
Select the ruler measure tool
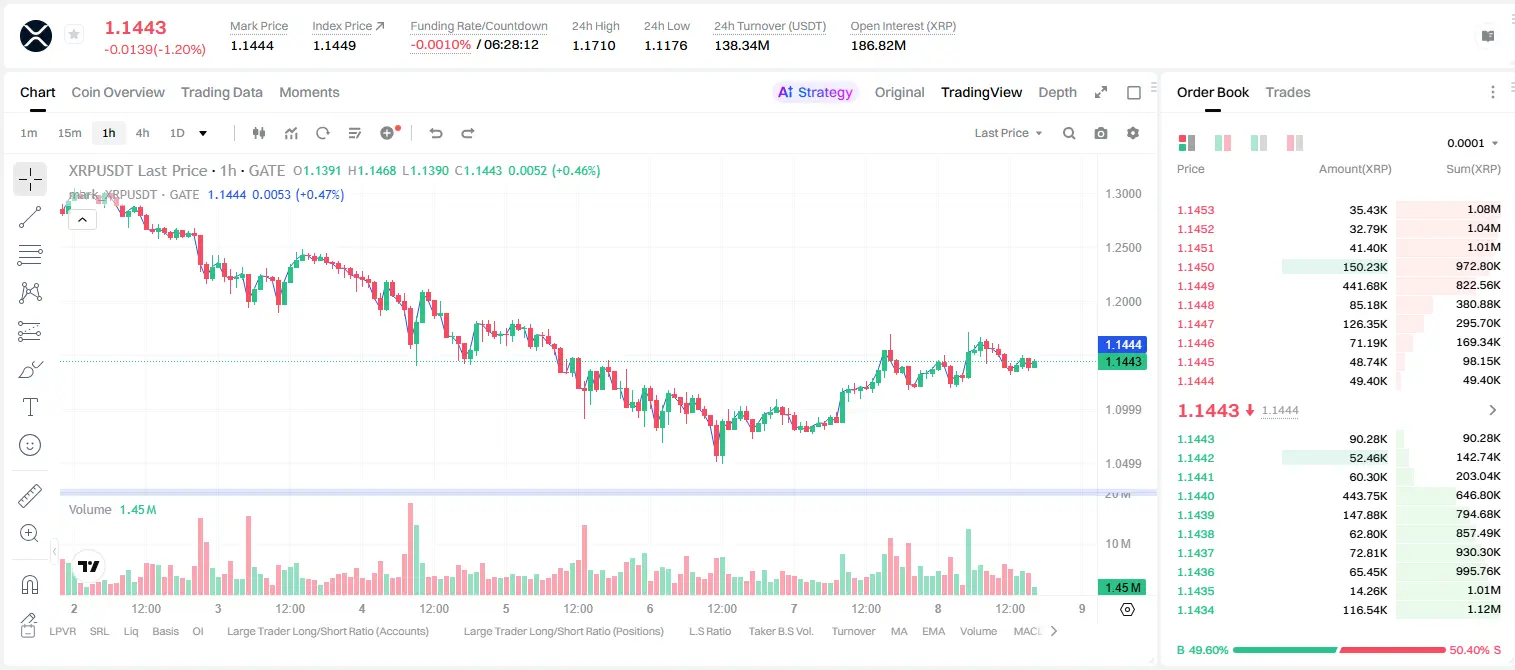30,496
